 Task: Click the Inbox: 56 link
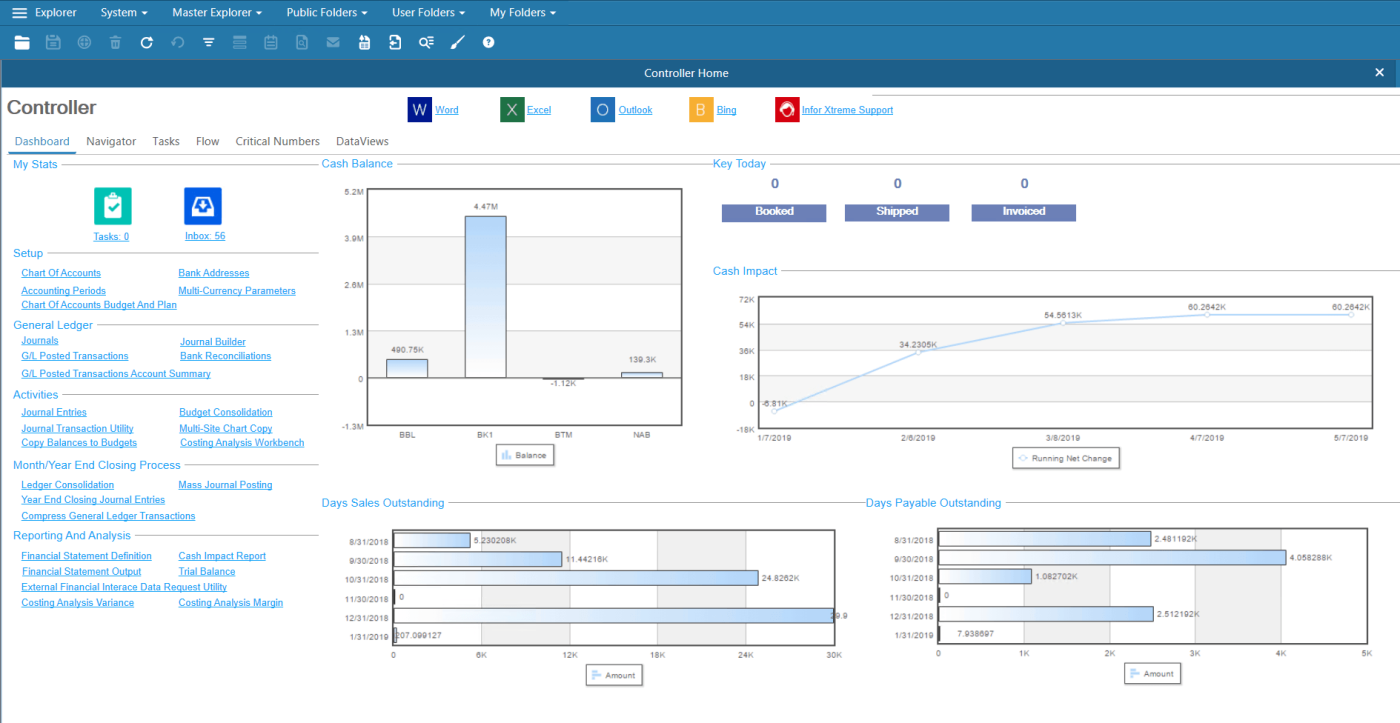(x=205, y=237)
